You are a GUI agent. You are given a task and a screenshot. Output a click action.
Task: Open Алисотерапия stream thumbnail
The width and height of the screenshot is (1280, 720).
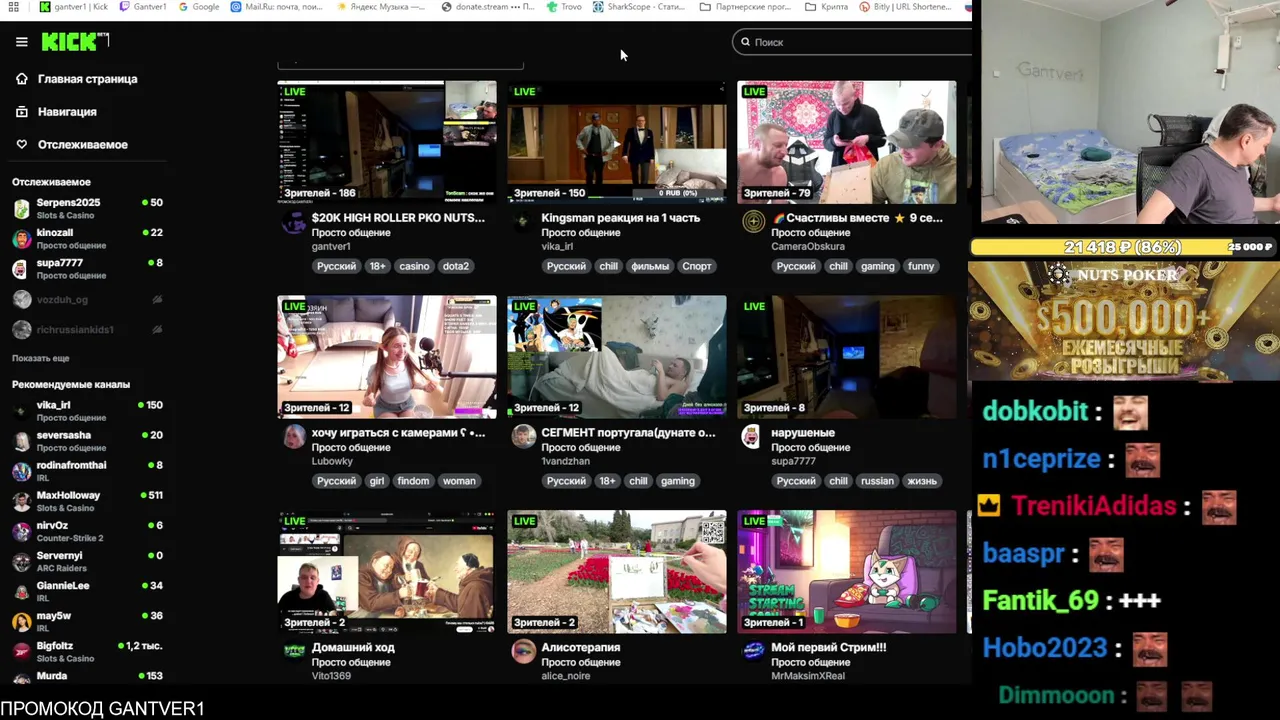(617, 572)
